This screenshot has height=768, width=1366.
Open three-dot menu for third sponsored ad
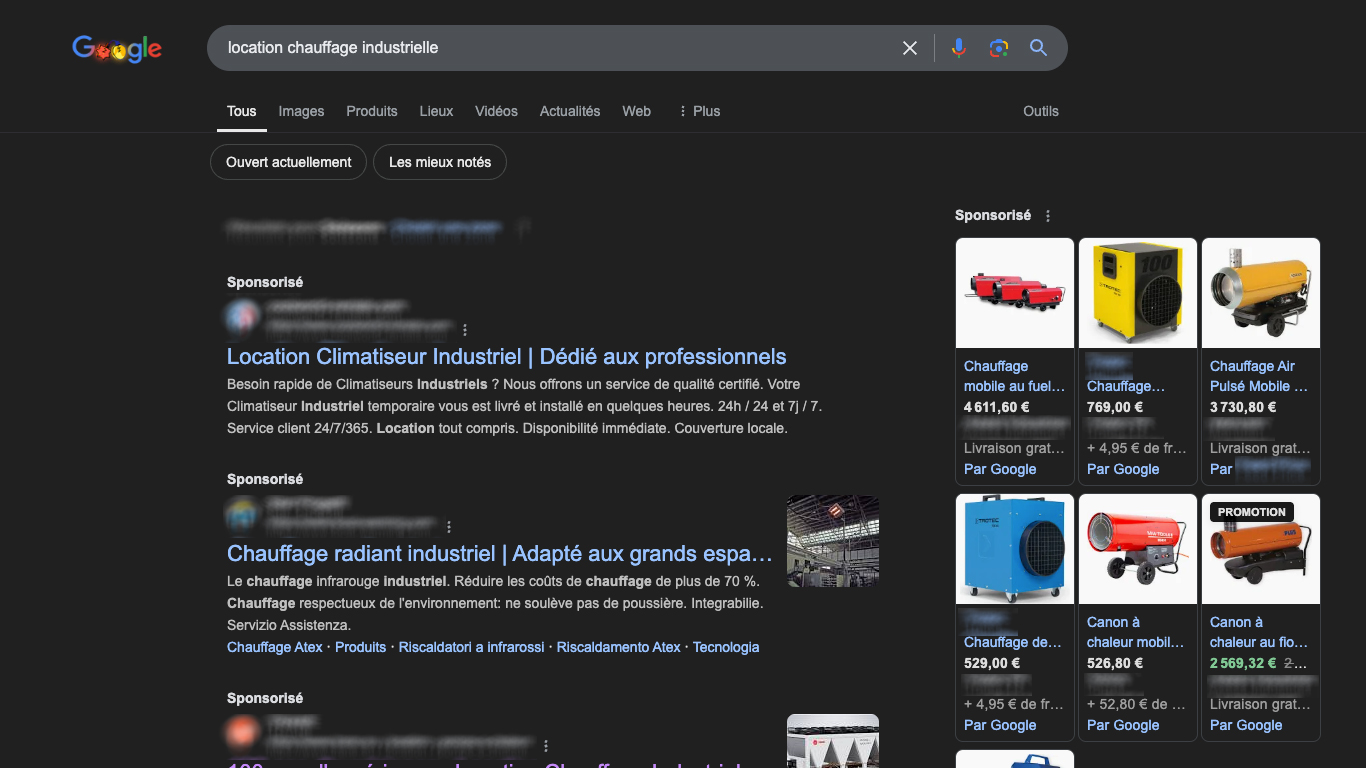tap(546, 746)
